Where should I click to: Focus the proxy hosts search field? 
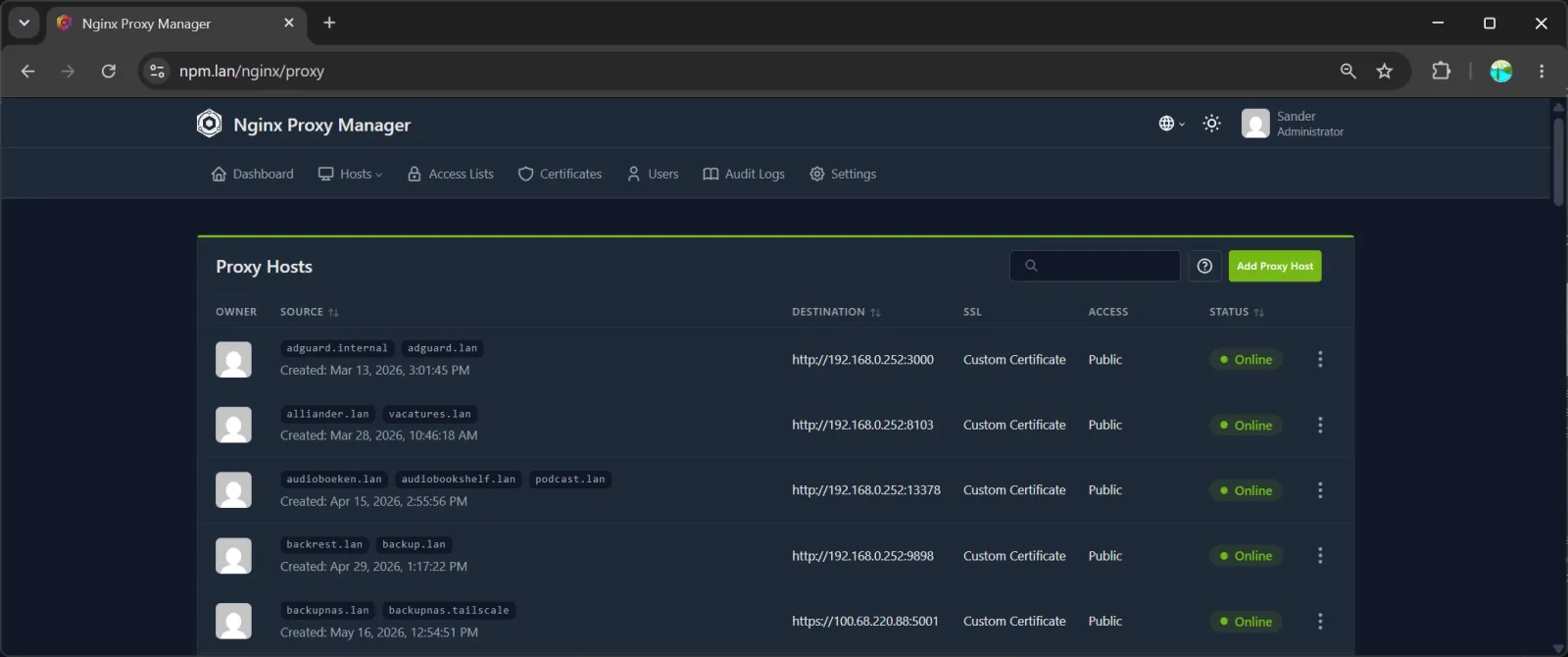point(1095,266)
